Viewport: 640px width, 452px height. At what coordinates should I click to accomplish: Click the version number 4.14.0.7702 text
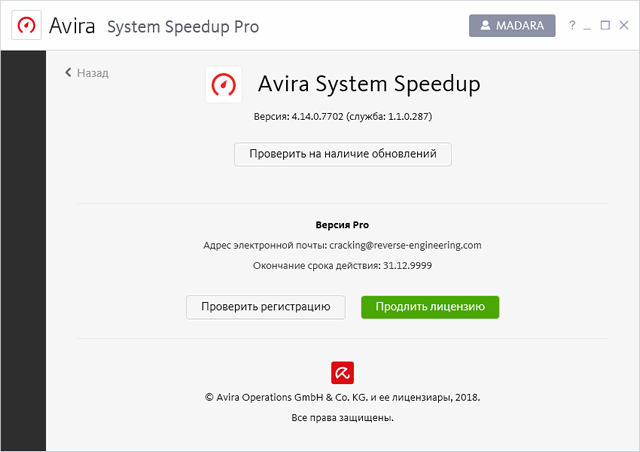(315, 117)
